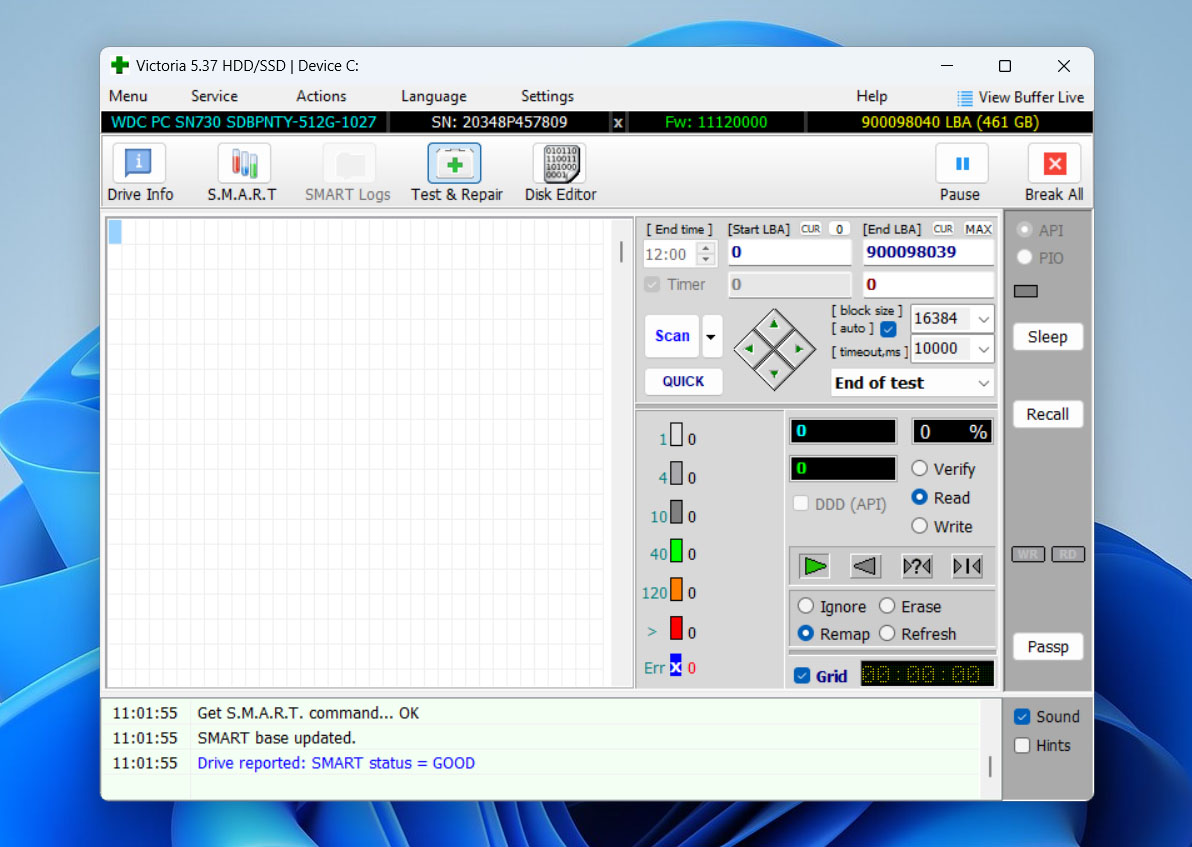
Task: Click the orange 120 ms block swatch
Action: tap(676, 589)
